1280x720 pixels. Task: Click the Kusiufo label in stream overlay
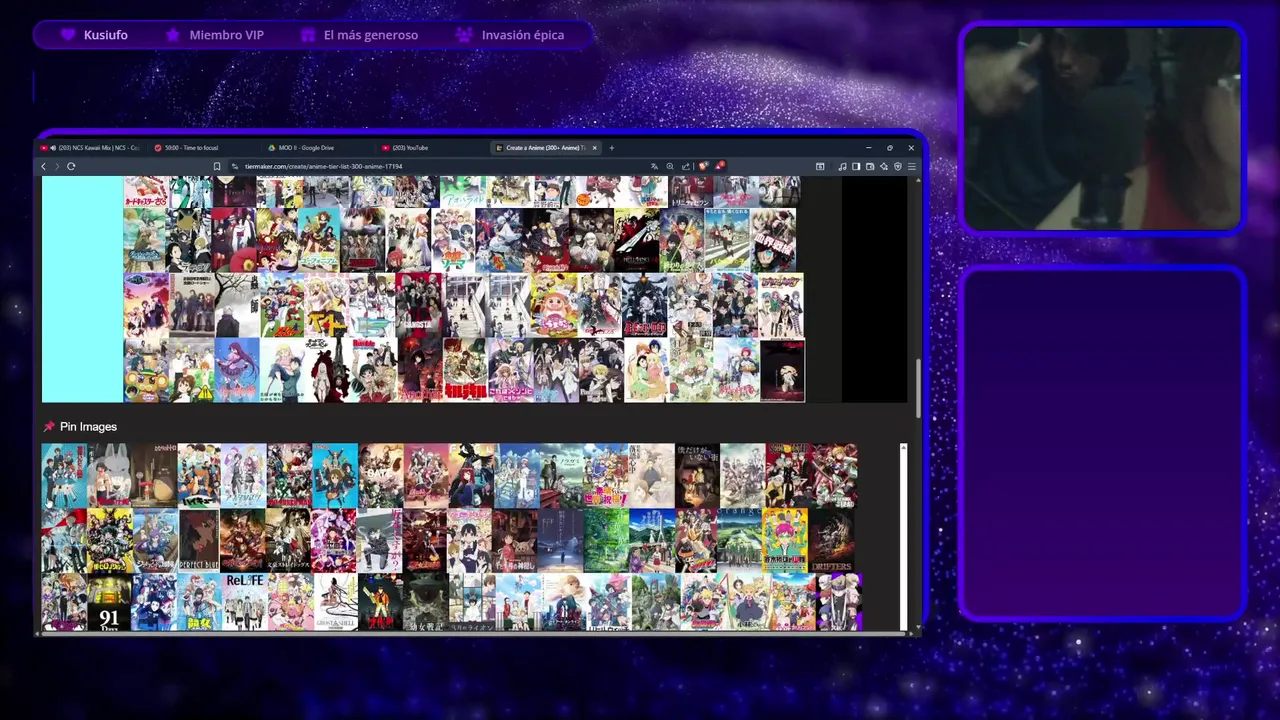pos(105,35)
